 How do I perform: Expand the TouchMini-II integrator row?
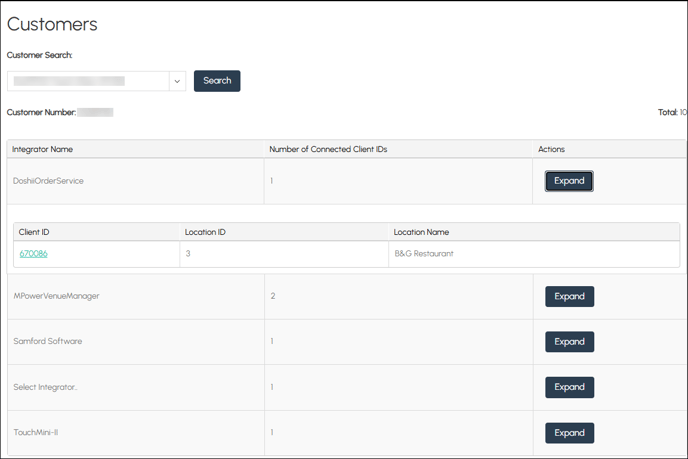(569, 433)
